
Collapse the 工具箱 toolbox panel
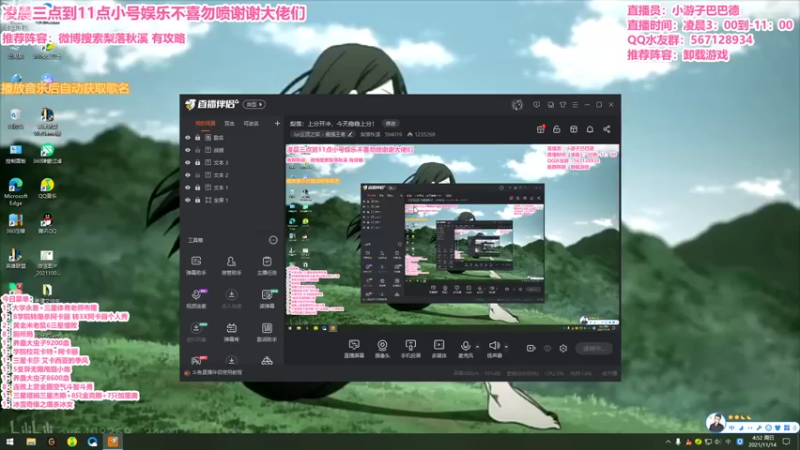273,240
